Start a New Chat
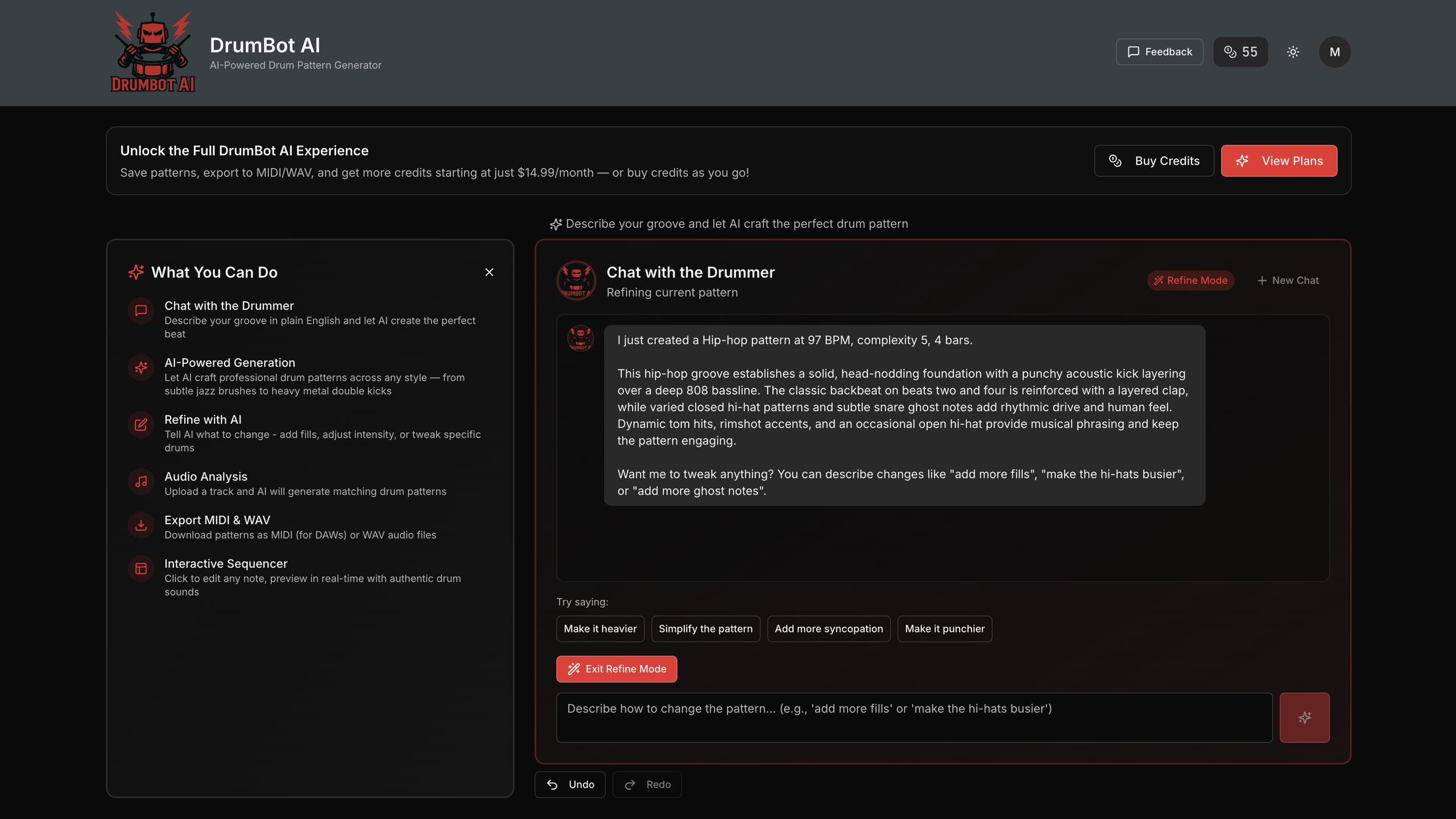 coord(1288,280)
